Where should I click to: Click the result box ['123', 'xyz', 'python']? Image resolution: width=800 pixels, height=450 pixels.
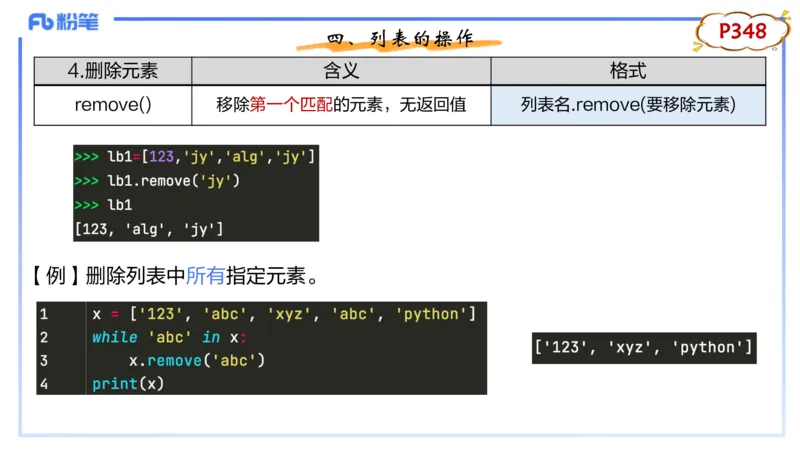pyautogui.click(x=643, y=347)
